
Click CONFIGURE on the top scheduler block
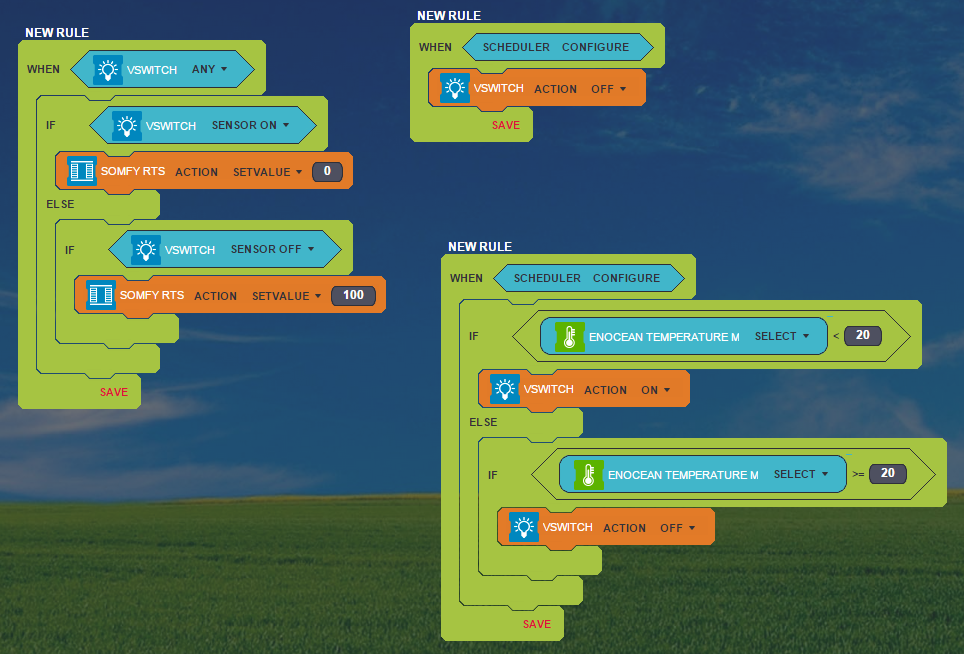click(595, 47)
